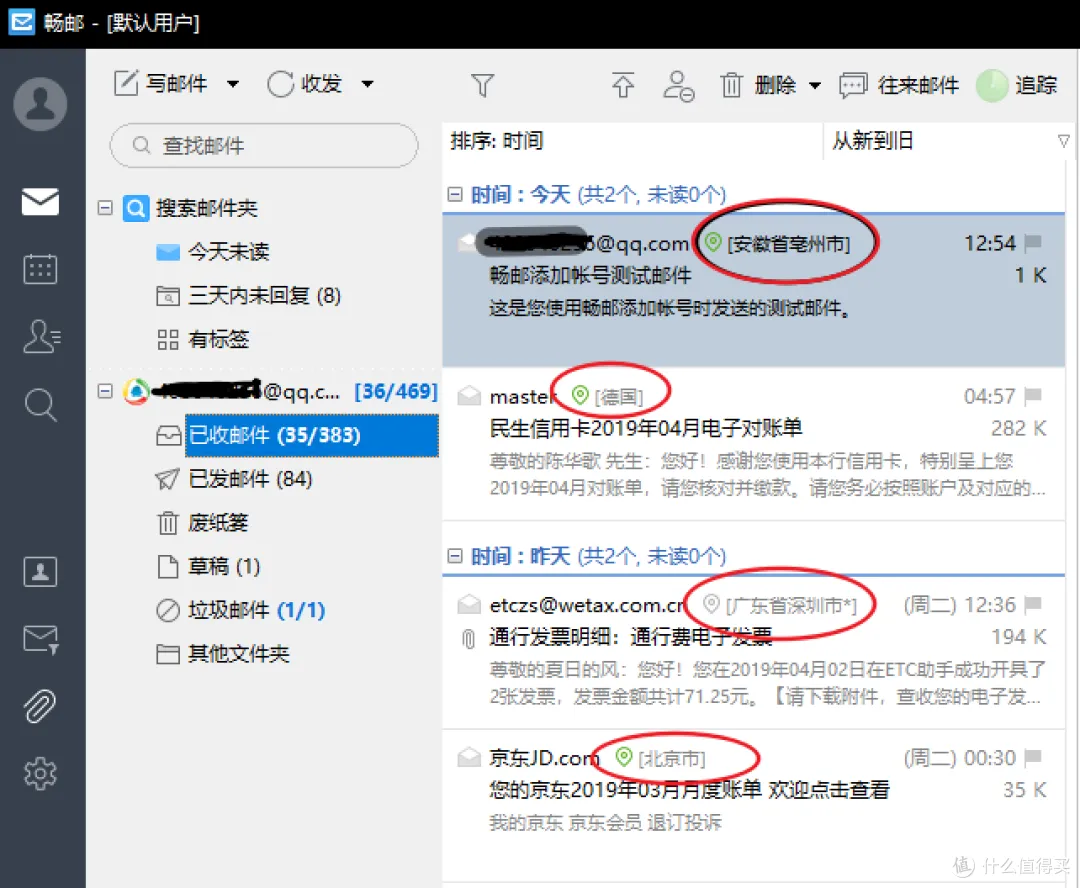Open the 其他文件夹 folder
This screenshot has width=1080, height=888.
tap(222, 654)
